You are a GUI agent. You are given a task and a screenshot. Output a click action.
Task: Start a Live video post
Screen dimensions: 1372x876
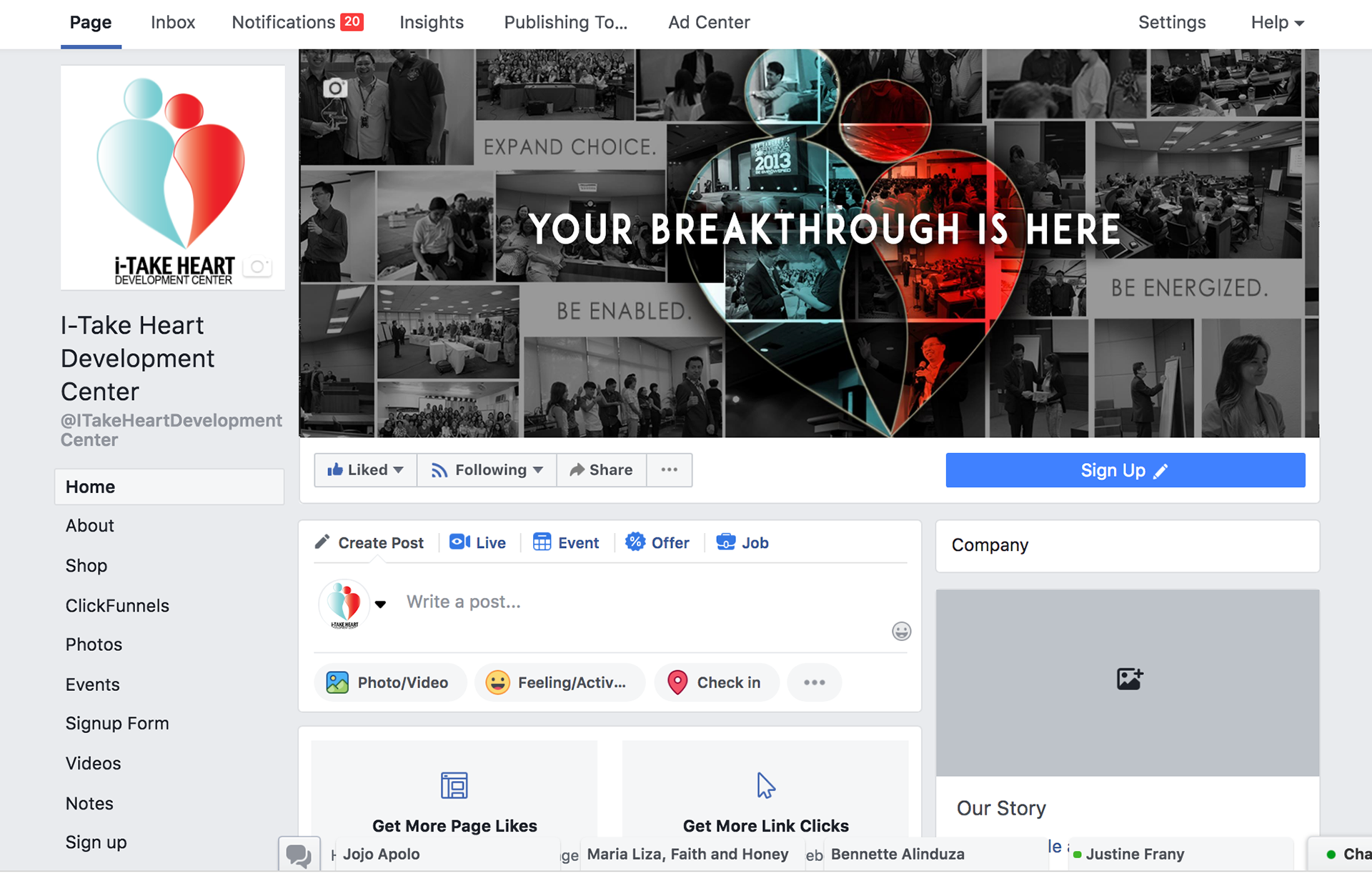pos(477,543)
